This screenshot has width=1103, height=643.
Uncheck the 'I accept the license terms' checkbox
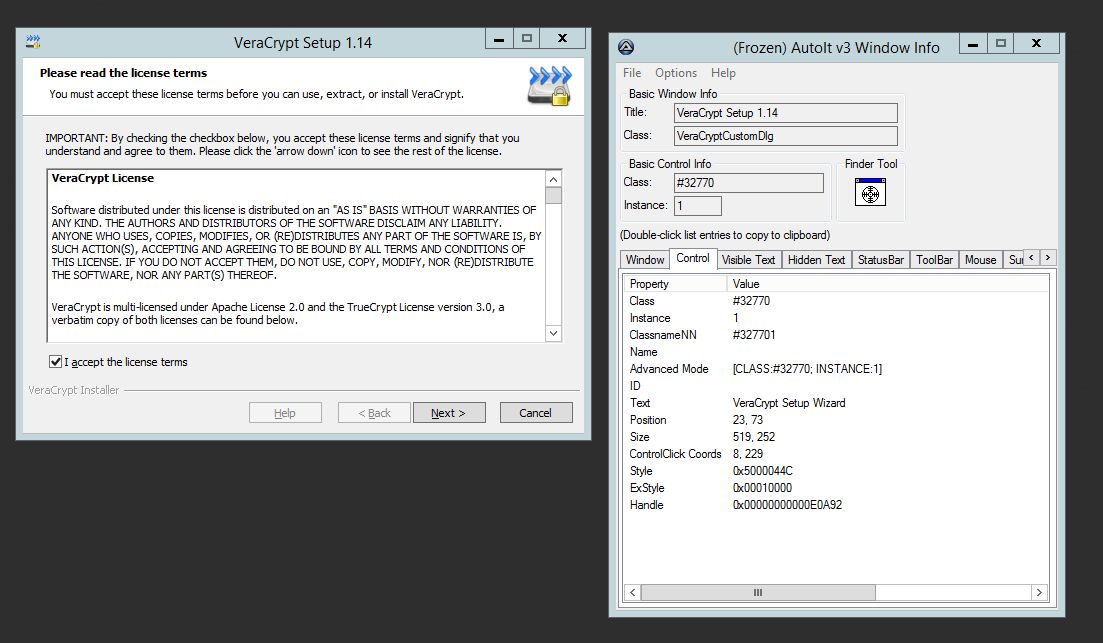[x=55, y=362]
